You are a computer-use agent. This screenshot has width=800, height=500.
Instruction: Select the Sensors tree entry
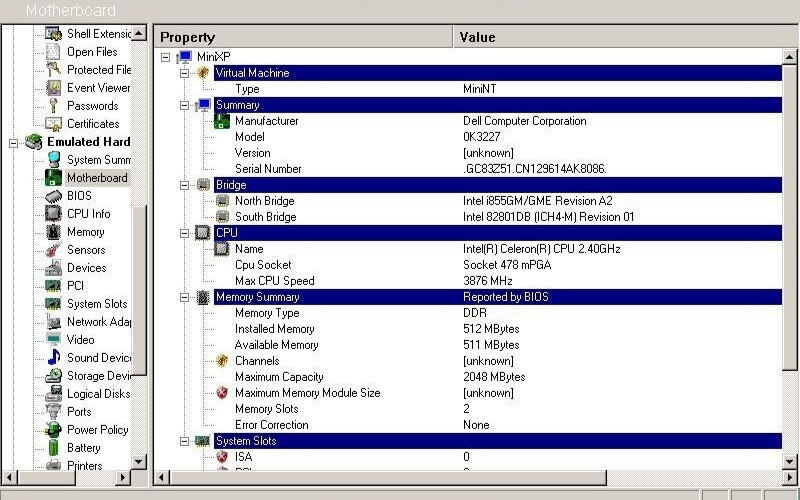(x=86, y=249)
